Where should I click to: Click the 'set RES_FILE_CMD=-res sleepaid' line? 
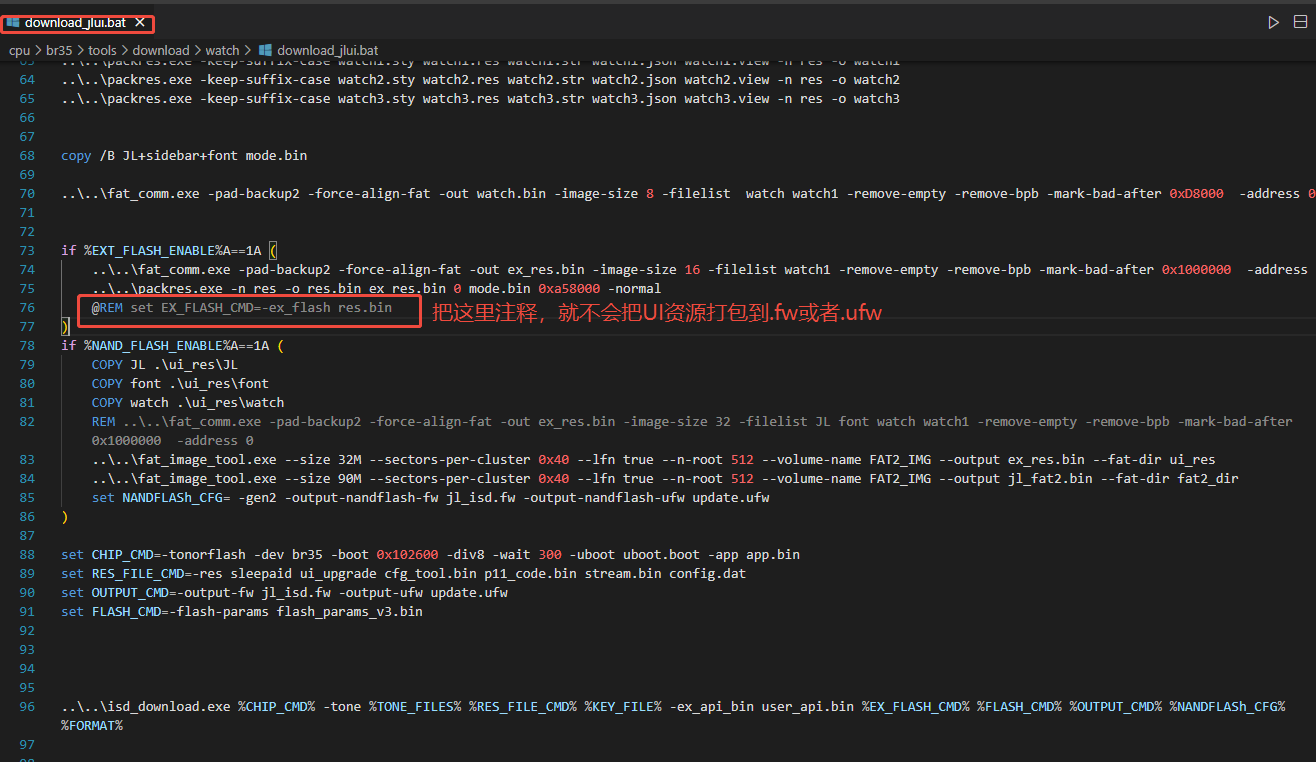tap(403, 574)
